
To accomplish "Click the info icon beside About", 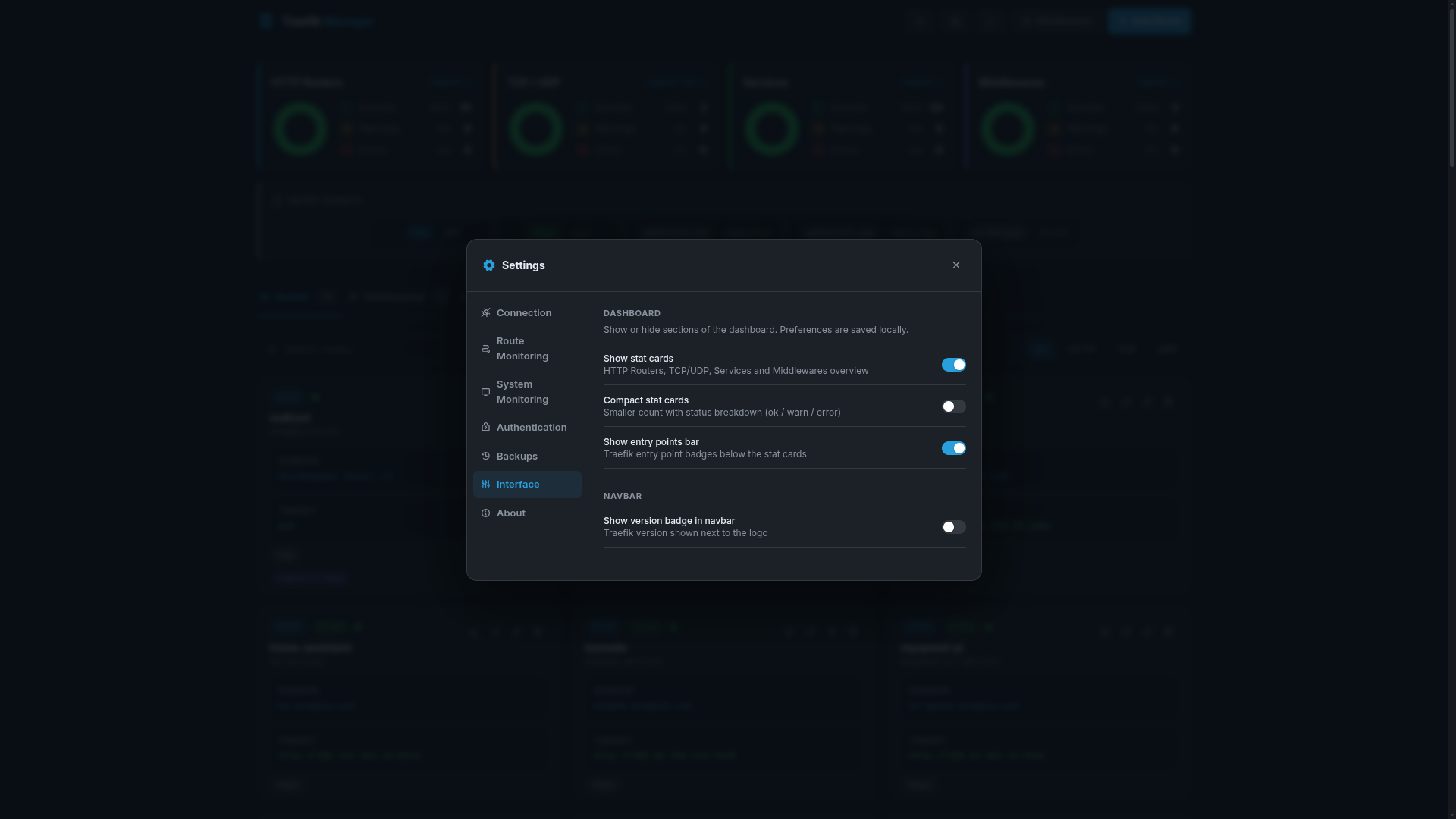I will pos(486,513).
